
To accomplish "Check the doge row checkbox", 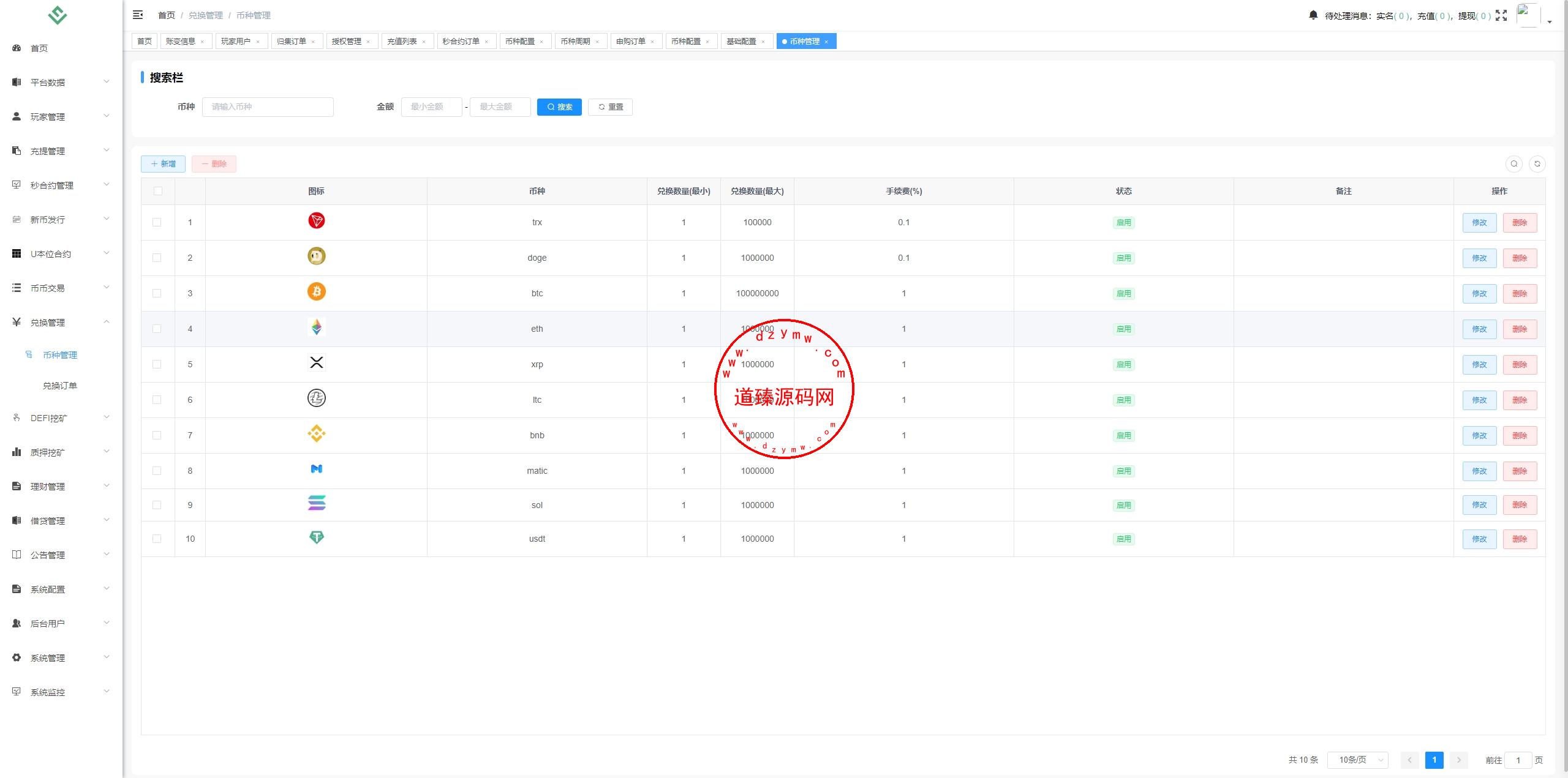I will [x=157, y=258].
